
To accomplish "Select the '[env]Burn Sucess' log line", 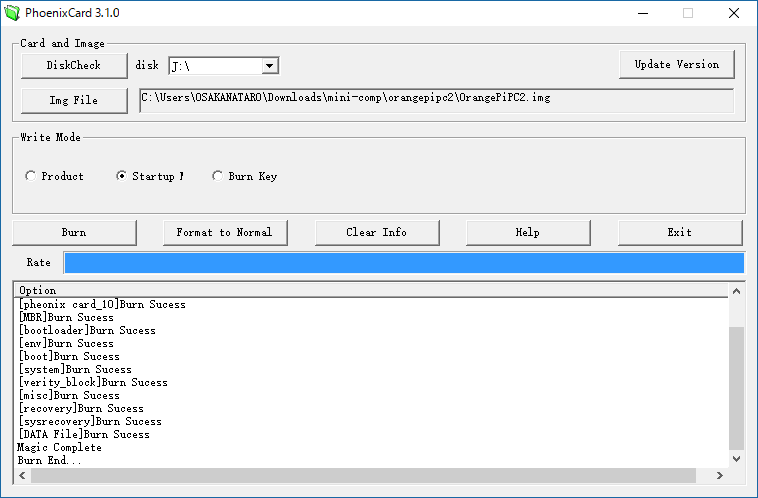I will tap(66, 344).
